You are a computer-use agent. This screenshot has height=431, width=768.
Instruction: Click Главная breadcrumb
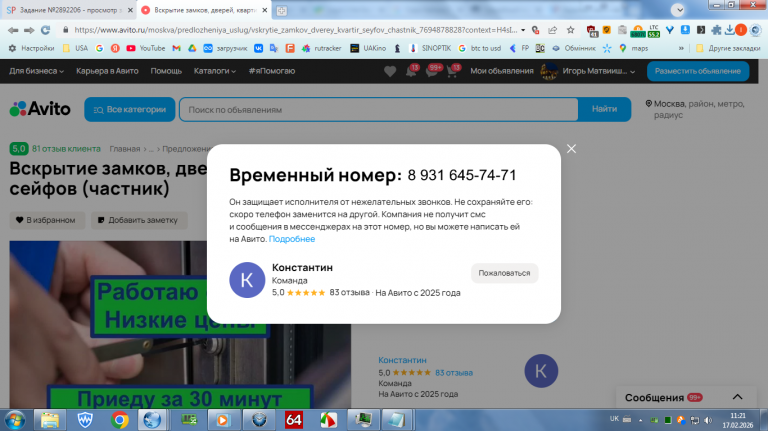(x=124, y=148)
